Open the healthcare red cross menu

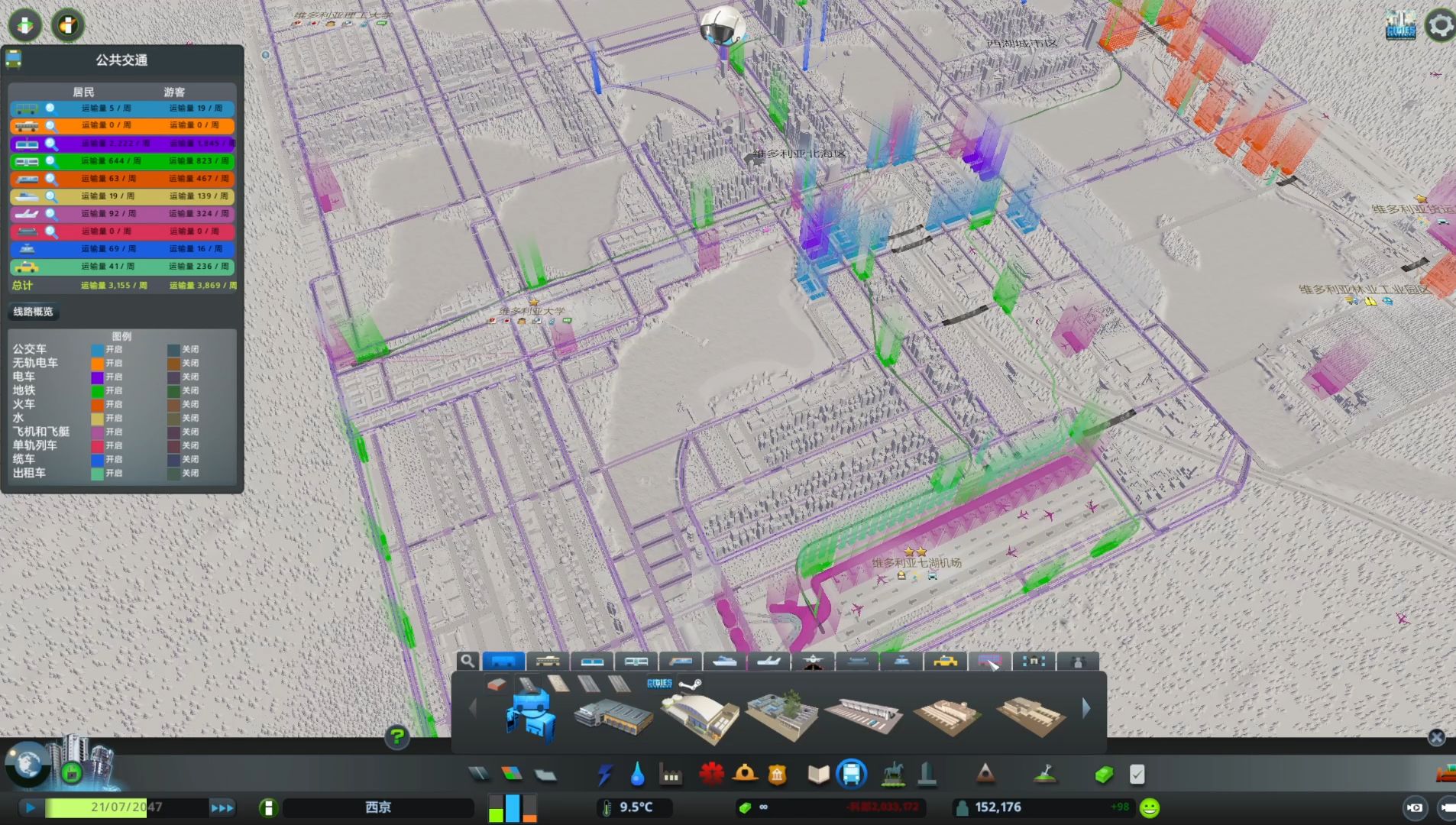click(711, 775)
